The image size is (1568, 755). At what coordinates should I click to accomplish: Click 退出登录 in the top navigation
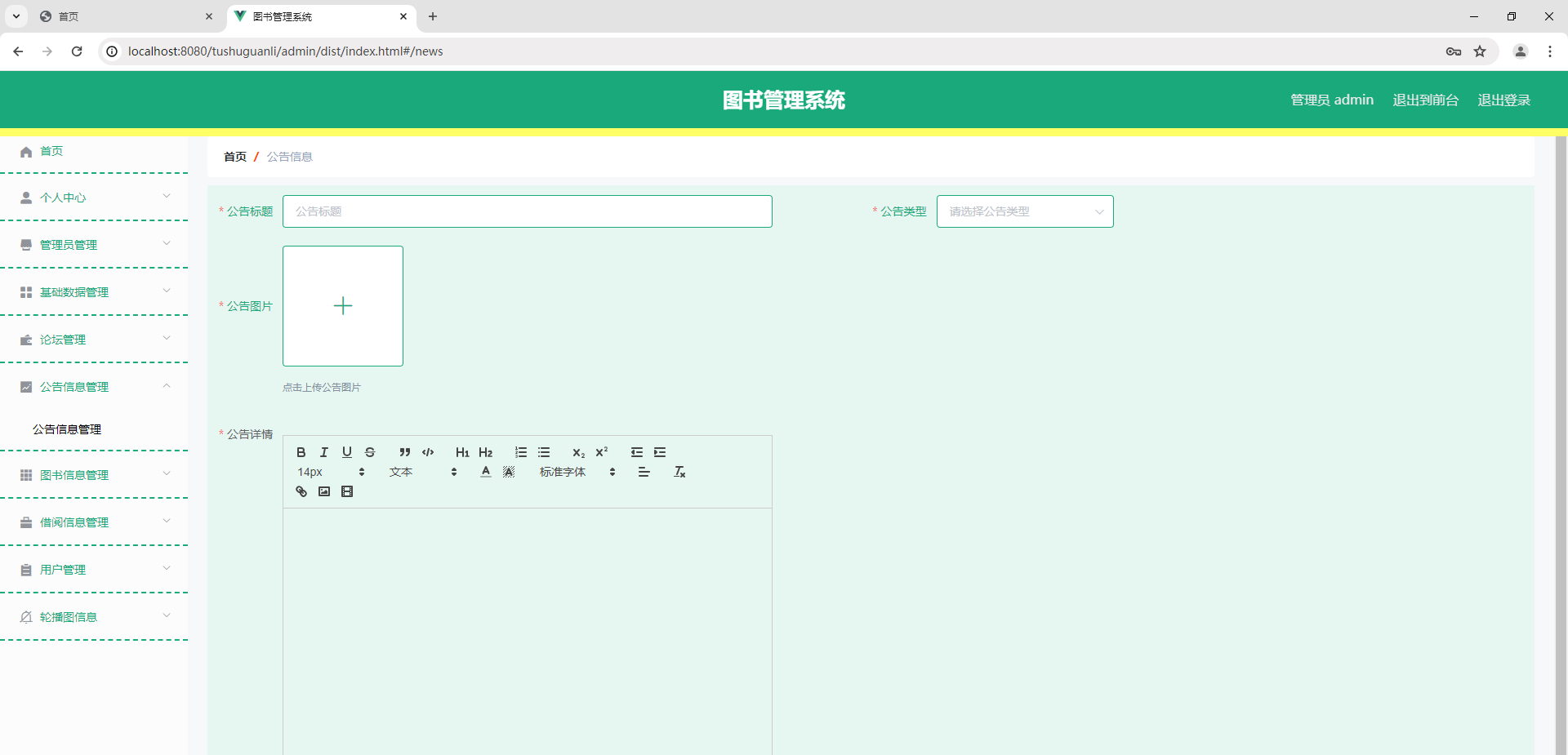click(x=1503, y=100)
